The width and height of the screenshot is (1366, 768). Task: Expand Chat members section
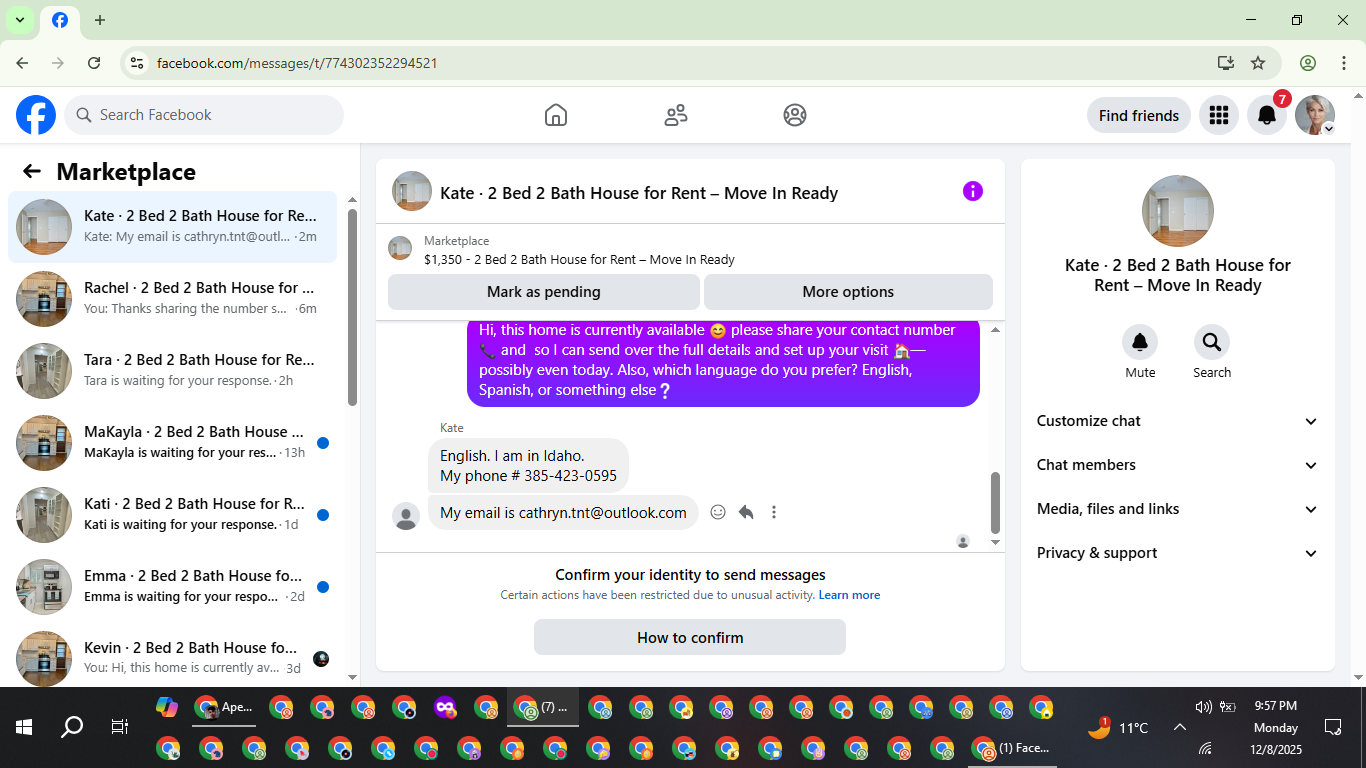(x=1178, y=465)
